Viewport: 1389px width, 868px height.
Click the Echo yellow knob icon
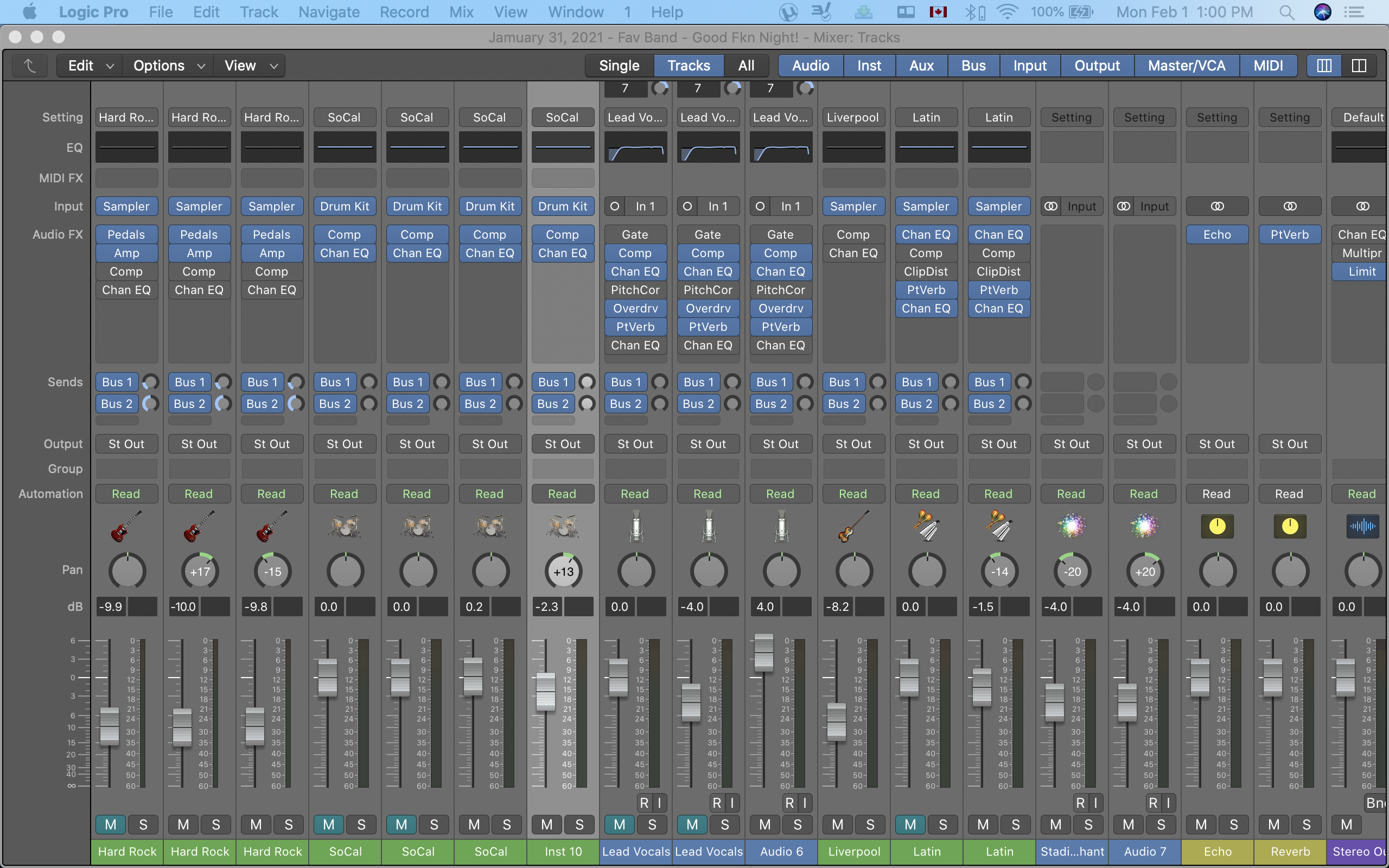(x=1217, y=526)
